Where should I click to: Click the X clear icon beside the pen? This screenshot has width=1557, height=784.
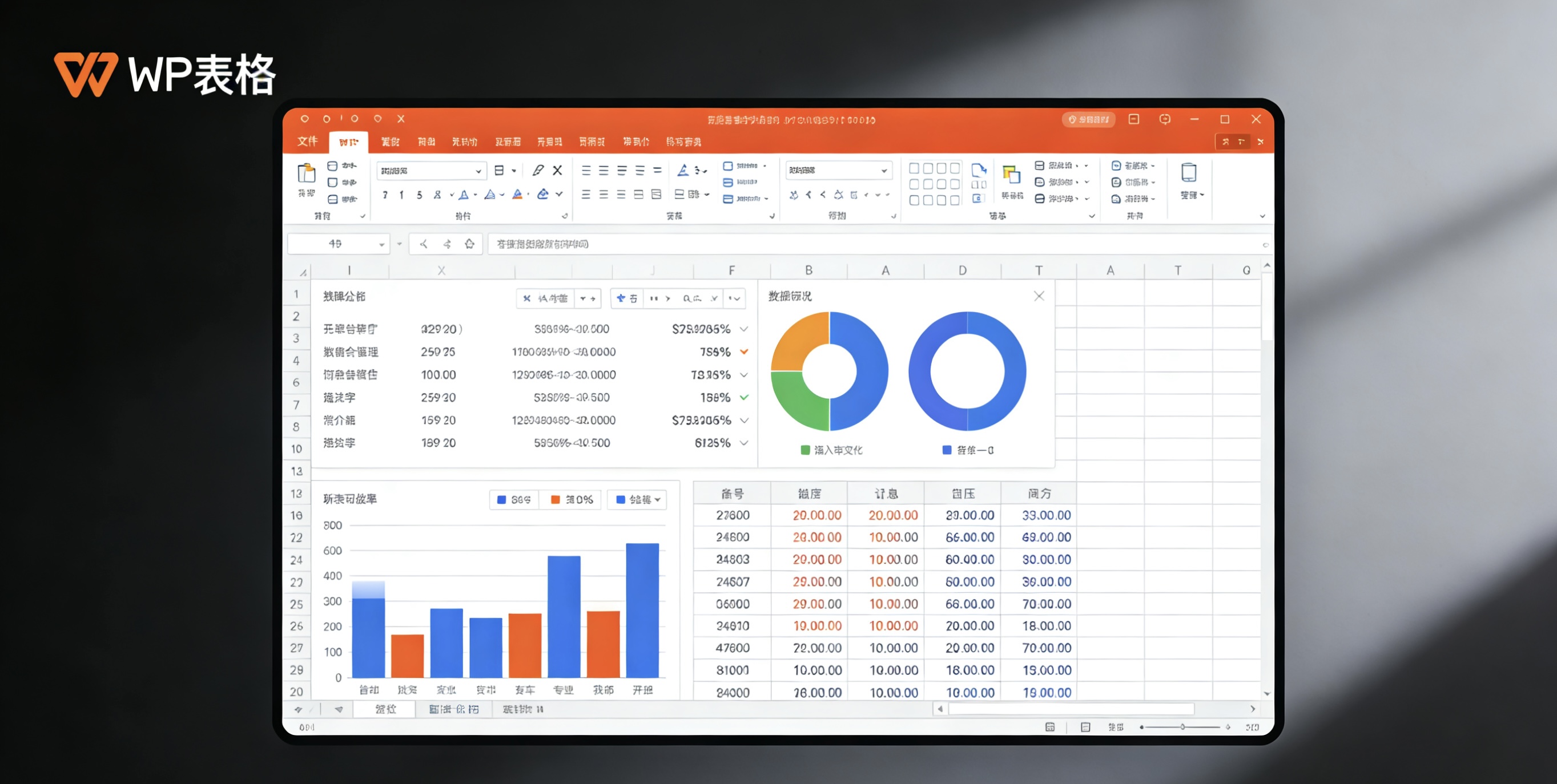557,171
